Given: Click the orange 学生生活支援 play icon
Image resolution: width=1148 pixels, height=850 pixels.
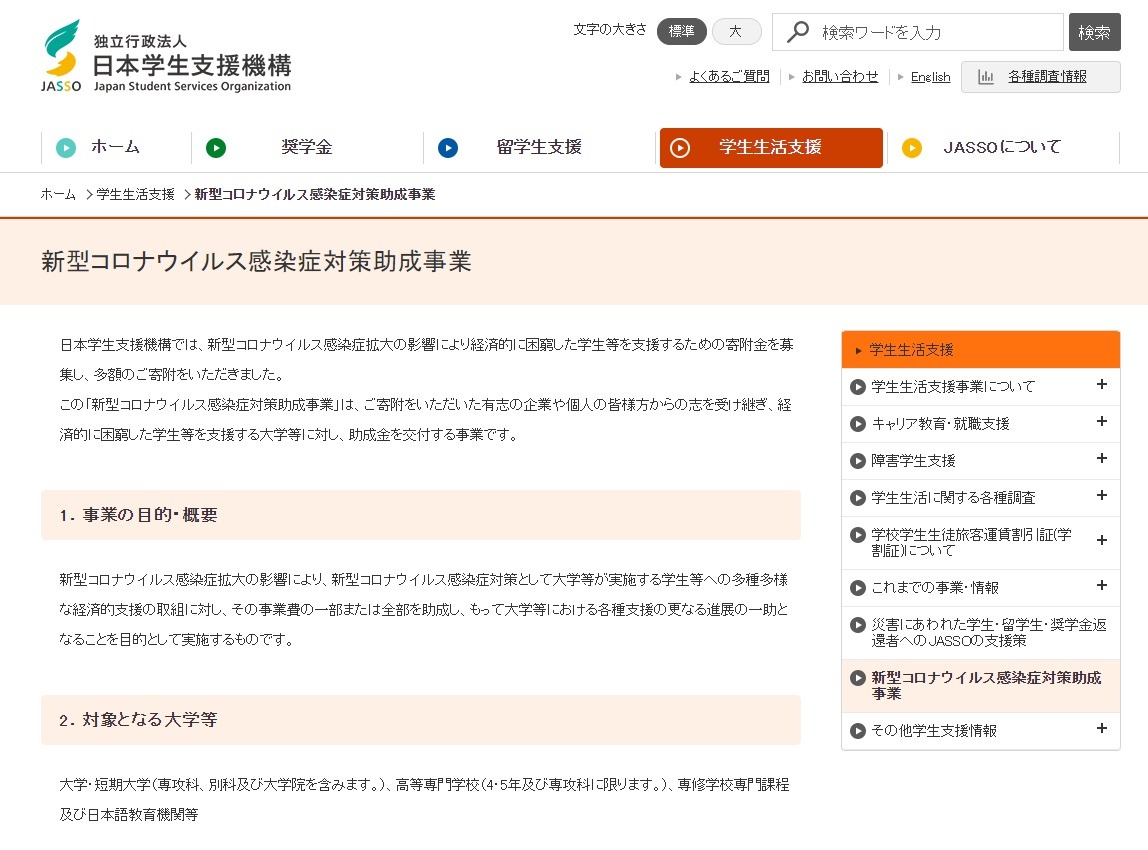Looking at the screenshot, I should pos(681,147).
